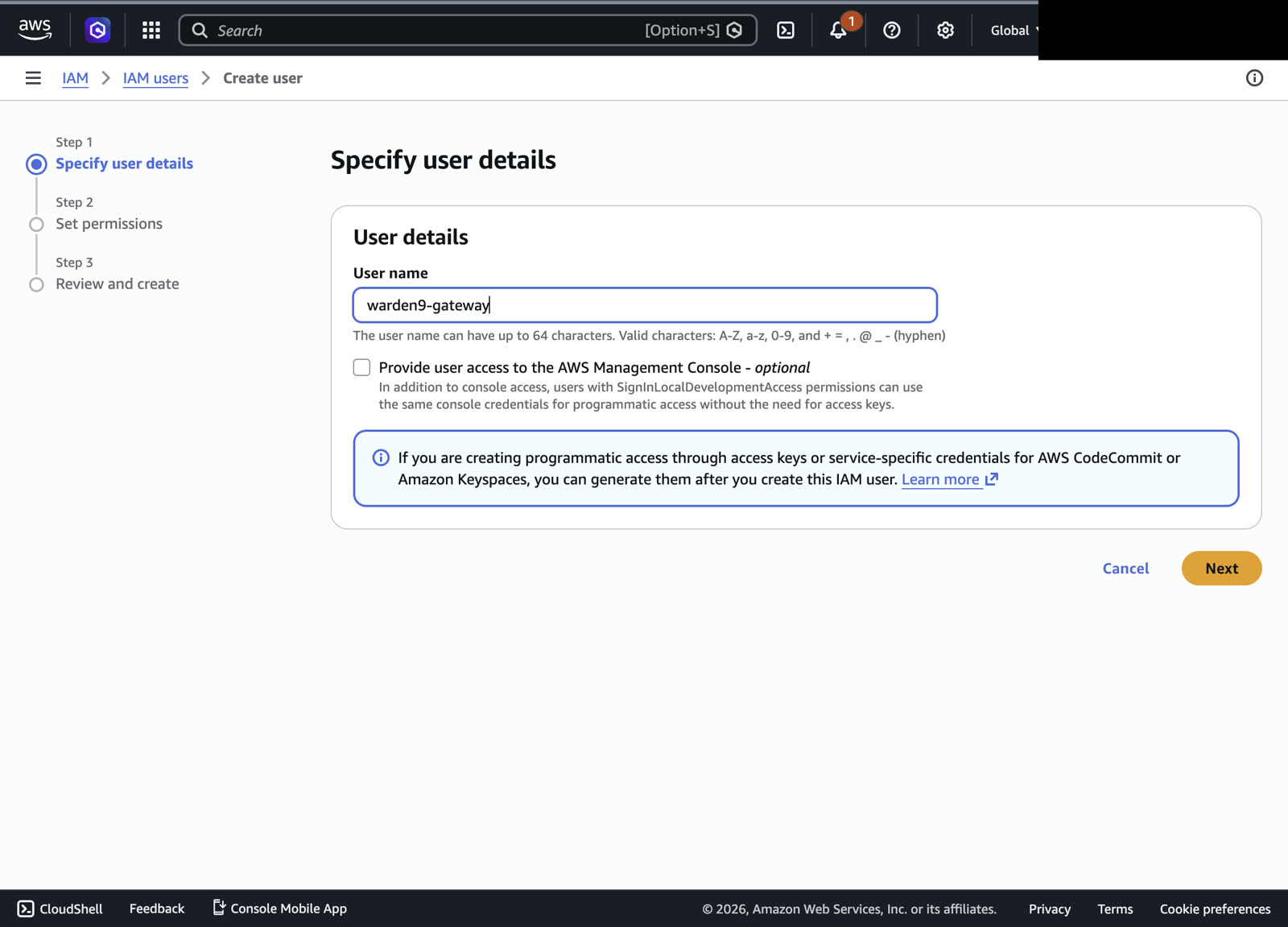
Task: Go to IAM users breadcrumb link
Action: 155,78
